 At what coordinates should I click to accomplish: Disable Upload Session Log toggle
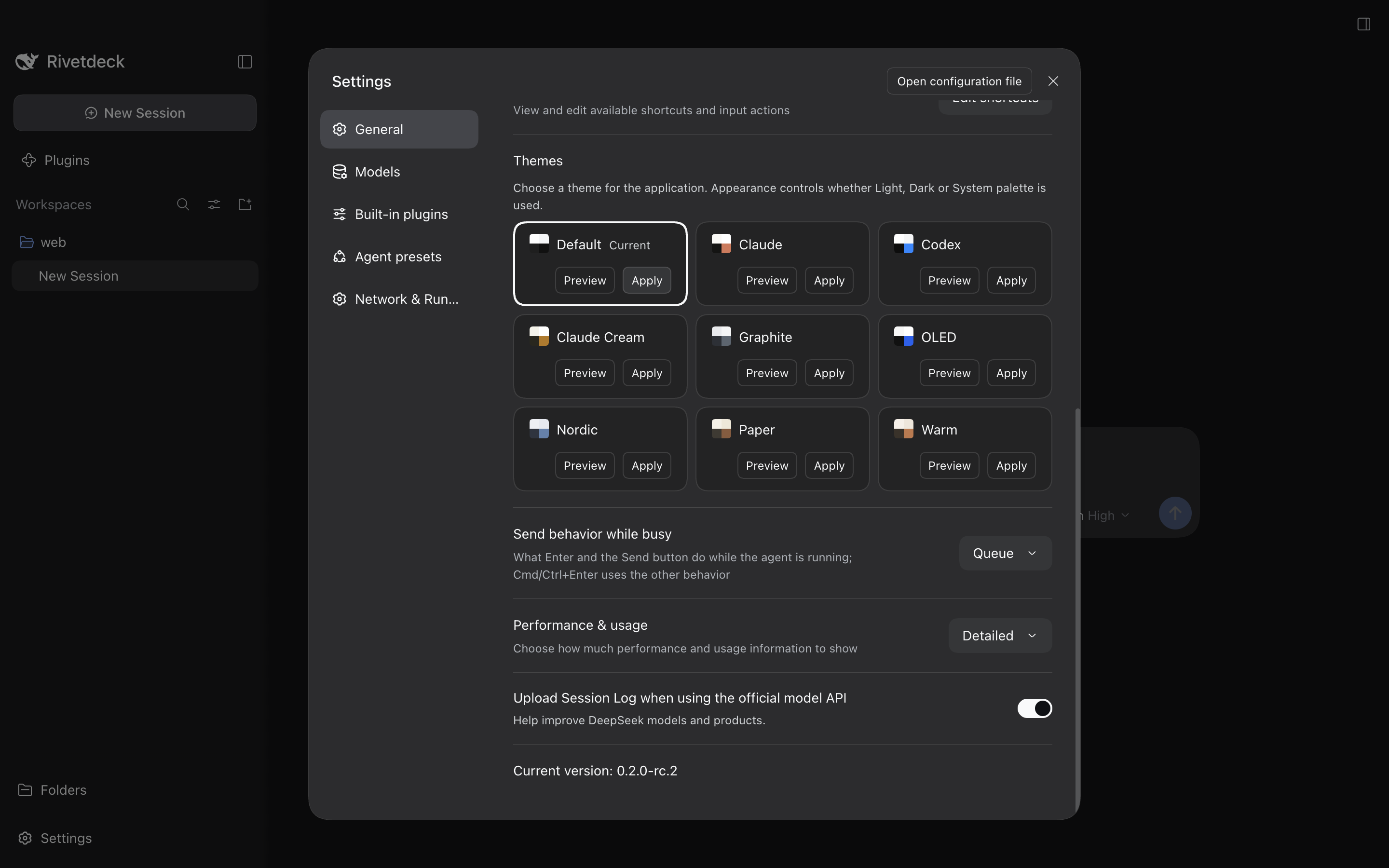(1035, 708)
